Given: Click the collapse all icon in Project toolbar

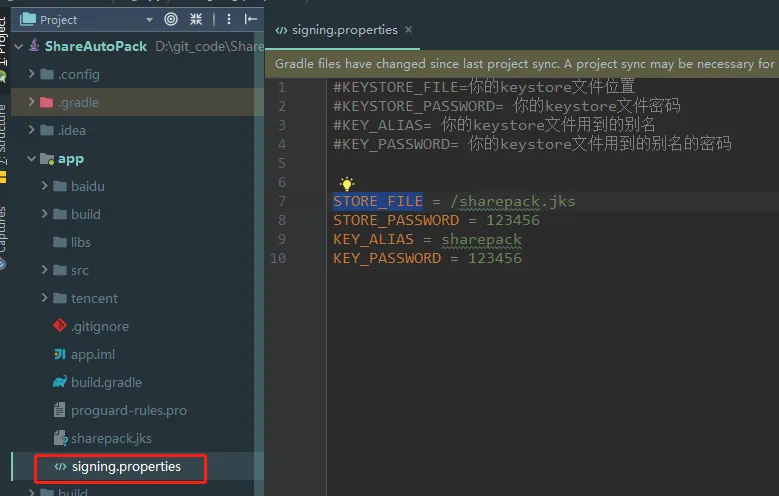Looking at the screenshot, I should point(196,19).
